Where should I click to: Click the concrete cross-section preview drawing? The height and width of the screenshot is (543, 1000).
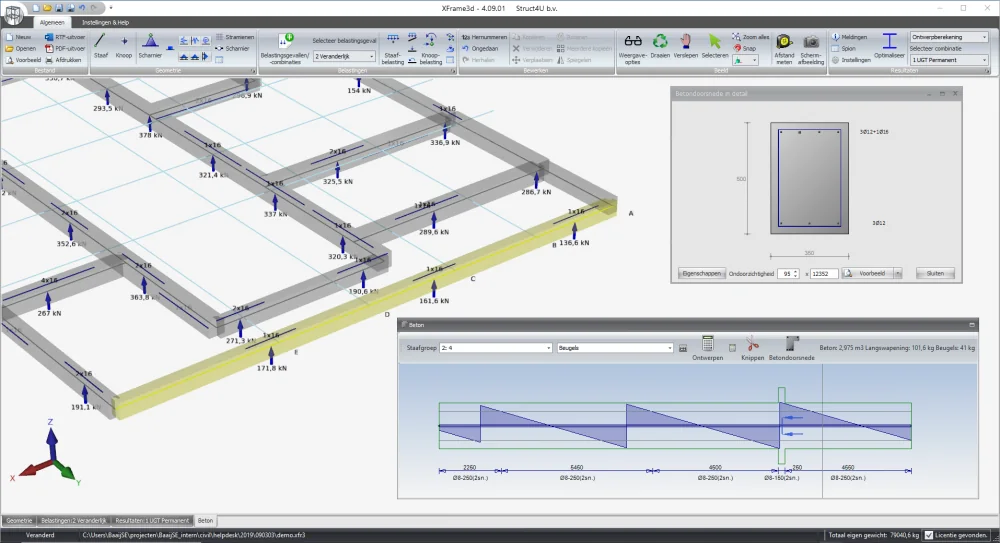click(x=809, y=178)
